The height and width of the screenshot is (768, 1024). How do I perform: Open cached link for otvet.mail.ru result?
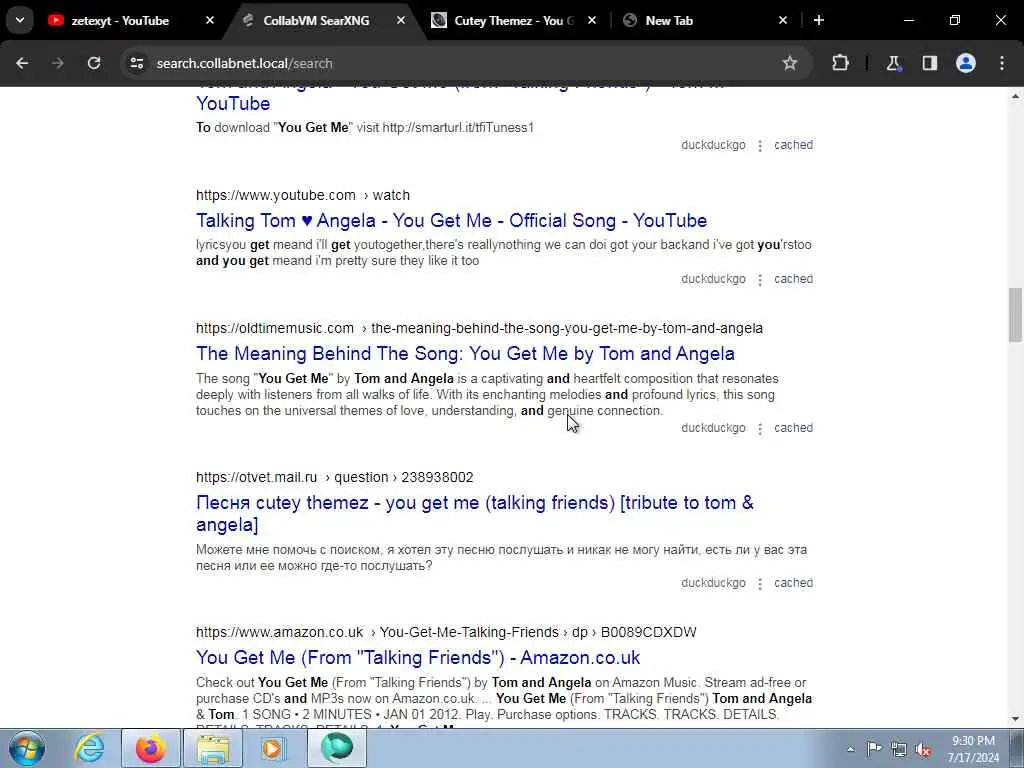tap(793, 583)
